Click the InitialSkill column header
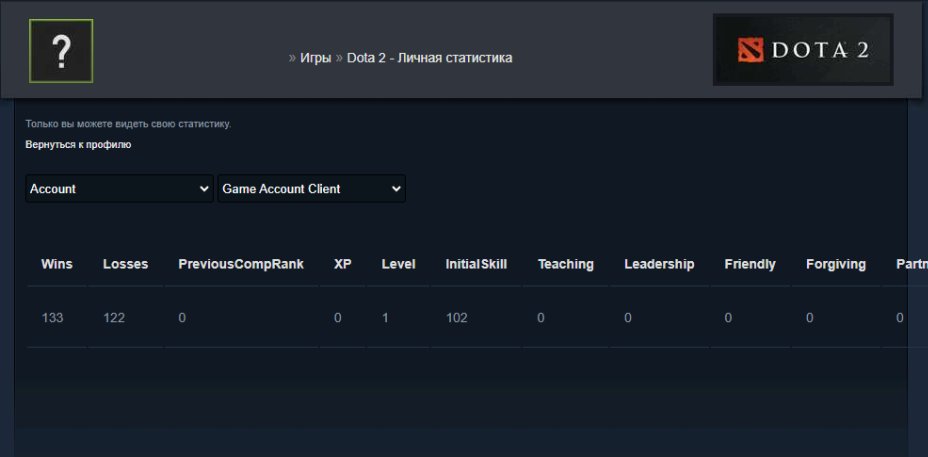Screen dimensions: 928x457 (x=476, y=264)
